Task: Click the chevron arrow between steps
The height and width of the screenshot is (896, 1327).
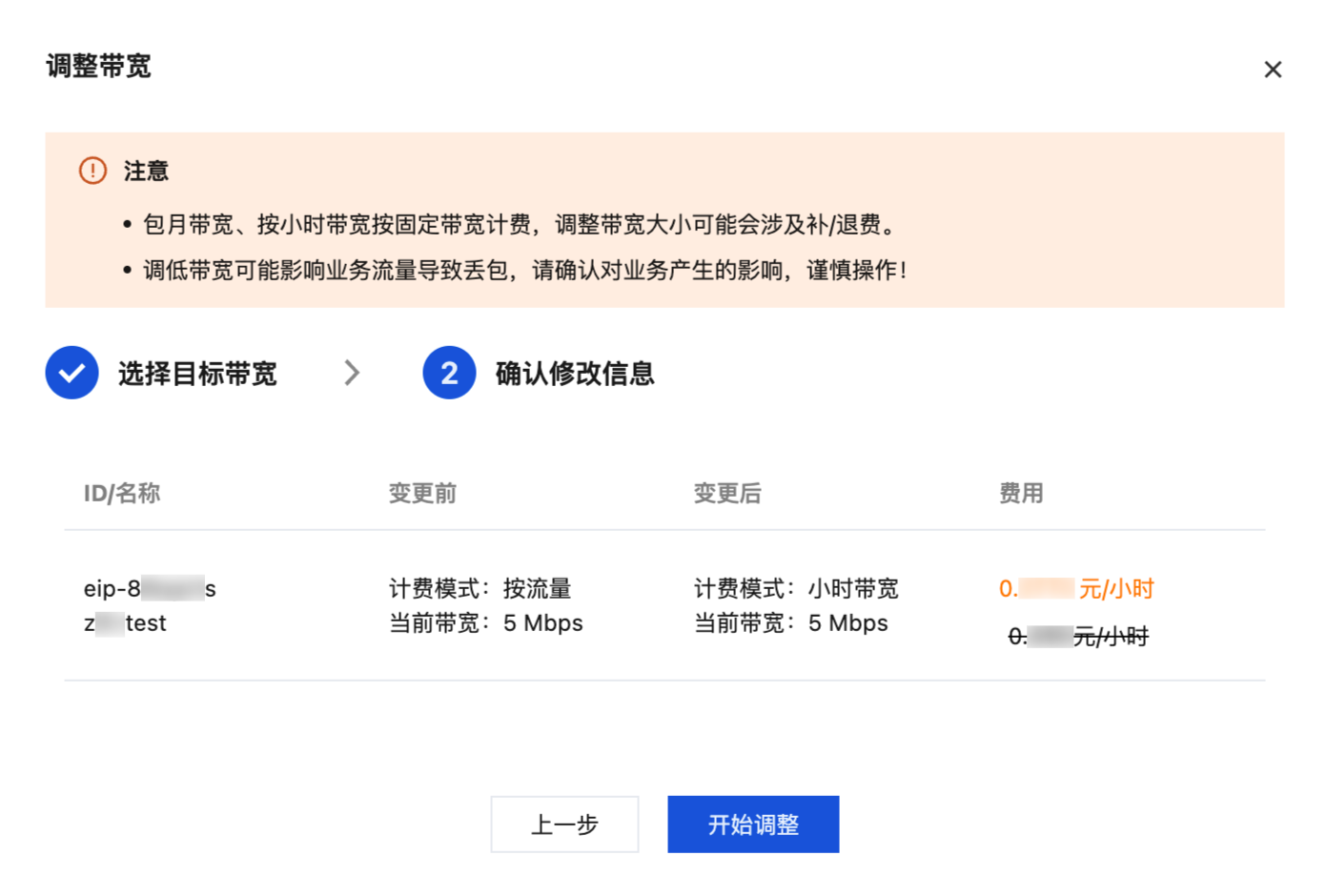Action: pyautogui.click(x=352, y=373)
